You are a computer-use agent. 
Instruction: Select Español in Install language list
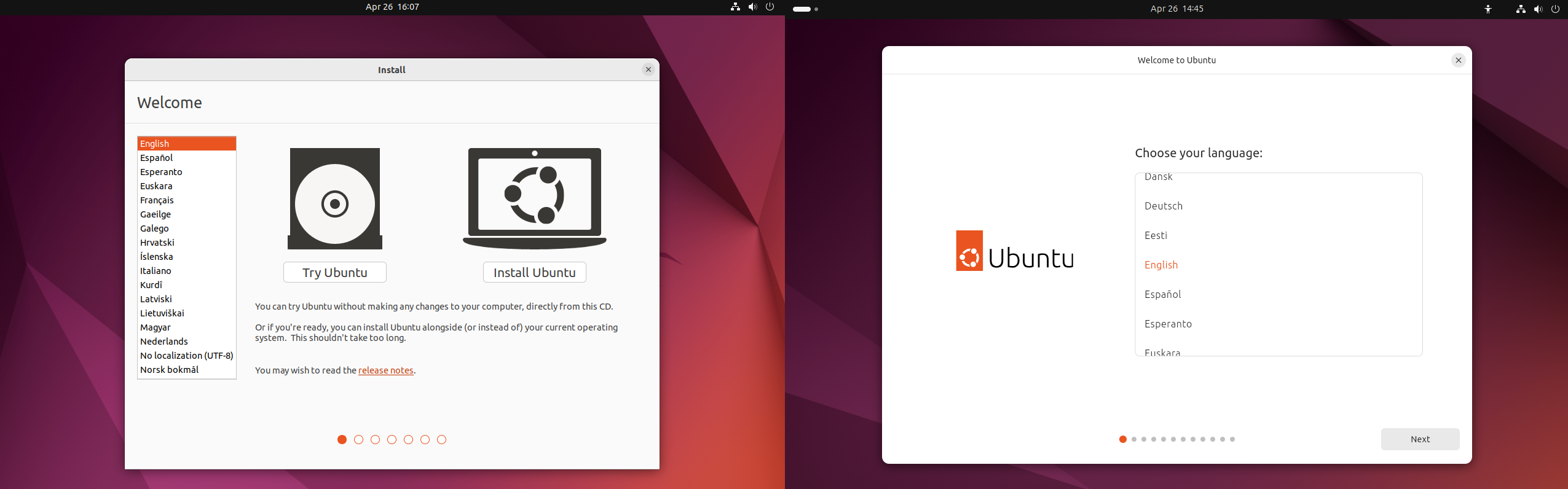click(x=187, y=158)
